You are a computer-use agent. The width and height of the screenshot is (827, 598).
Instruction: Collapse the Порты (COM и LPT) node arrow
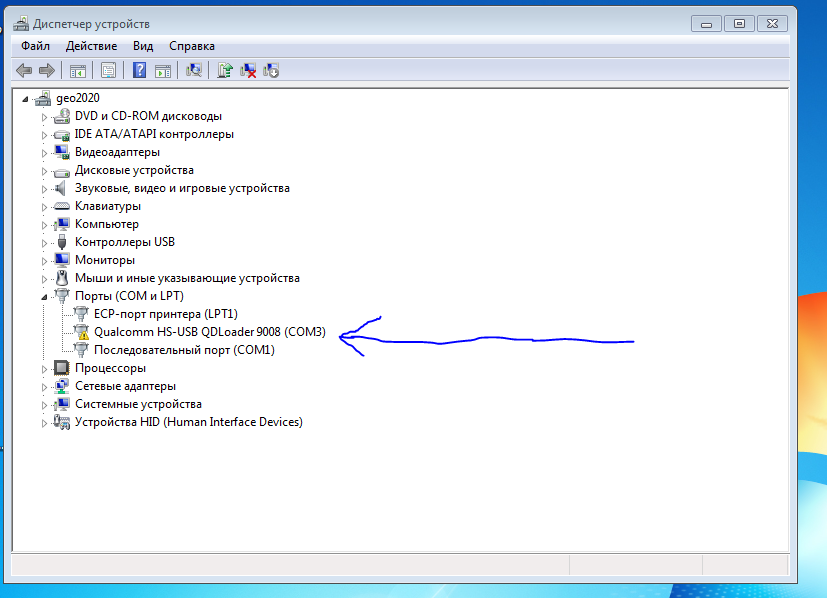click(x=44, y=297)
